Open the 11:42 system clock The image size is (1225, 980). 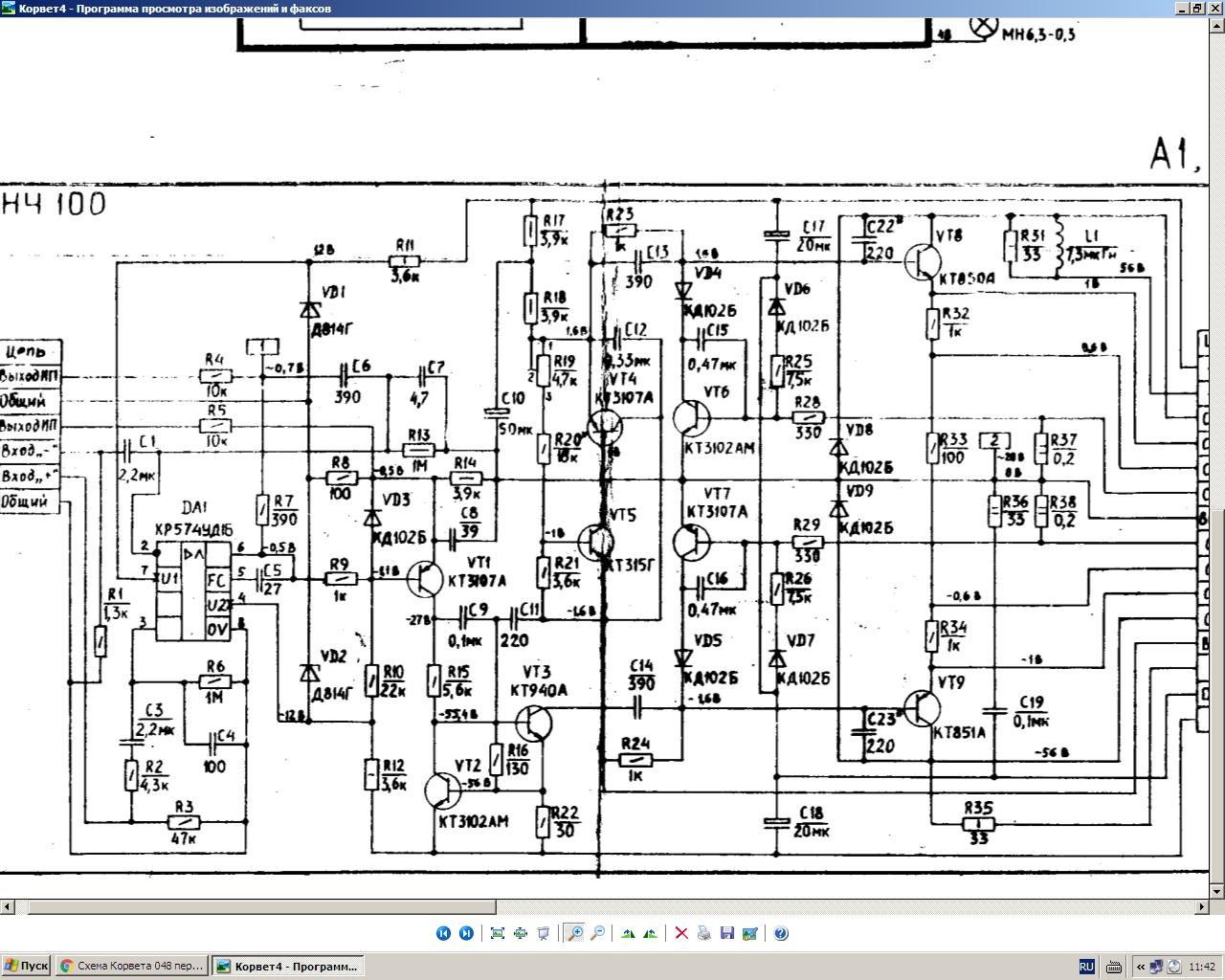tap(1201, 967)
